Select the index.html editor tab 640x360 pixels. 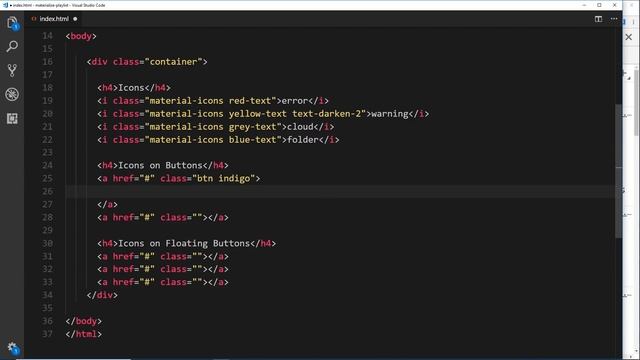[54, 19]
